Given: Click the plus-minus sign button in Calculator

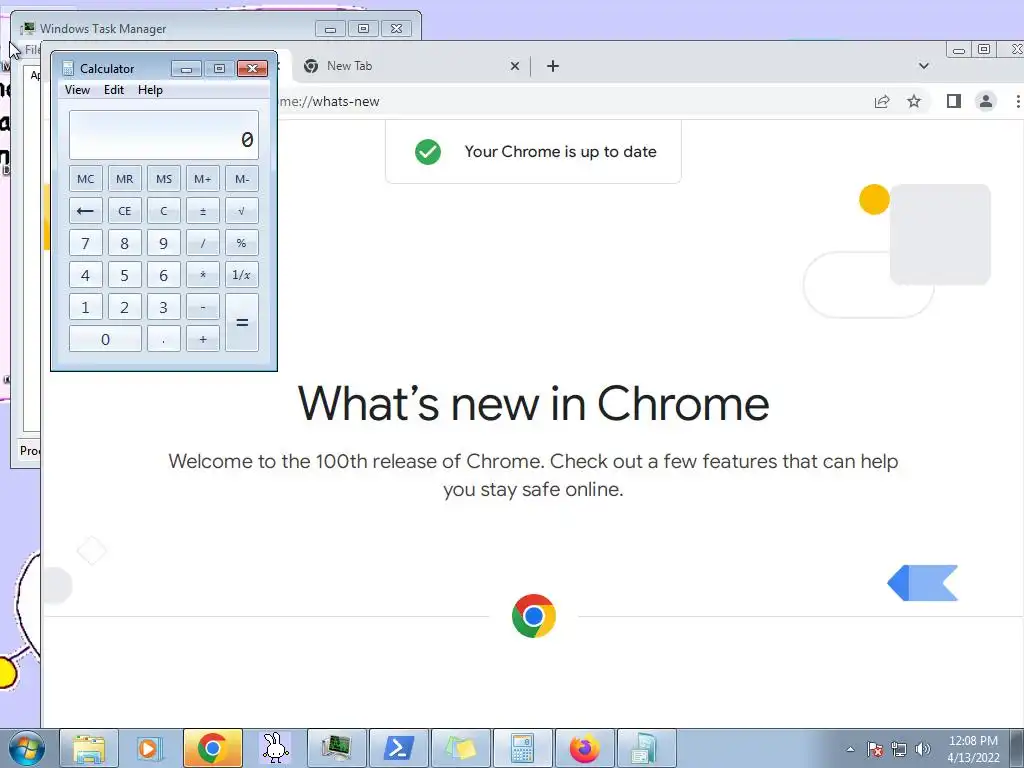Looking at the screenshot, I should (x=202, y=211).
